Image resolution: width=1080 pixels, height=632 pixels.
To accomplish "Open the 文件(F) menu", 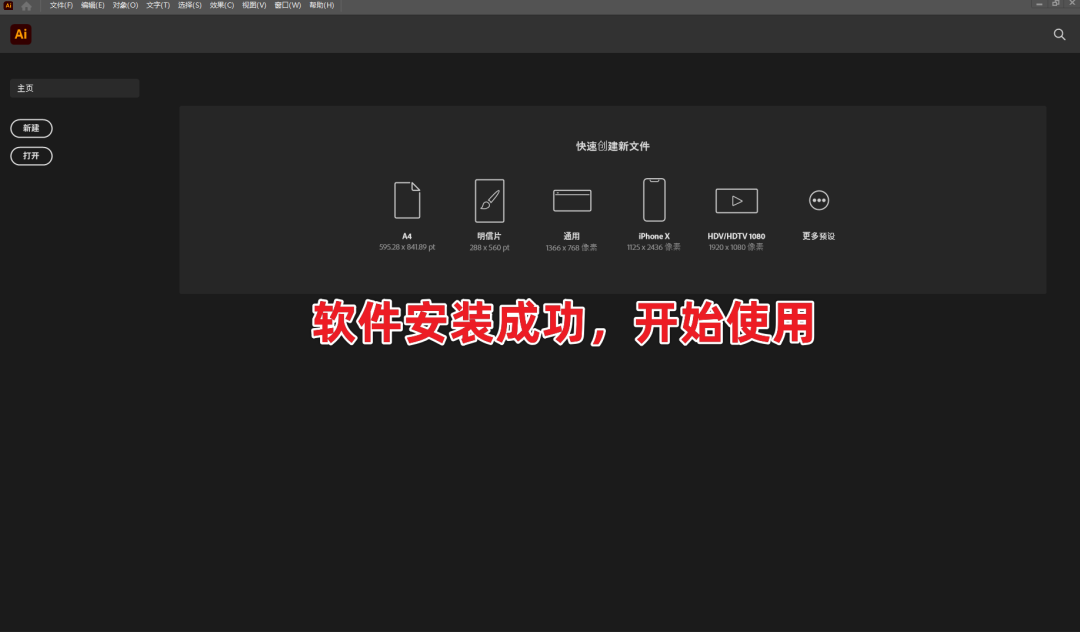I will (61, 6).
